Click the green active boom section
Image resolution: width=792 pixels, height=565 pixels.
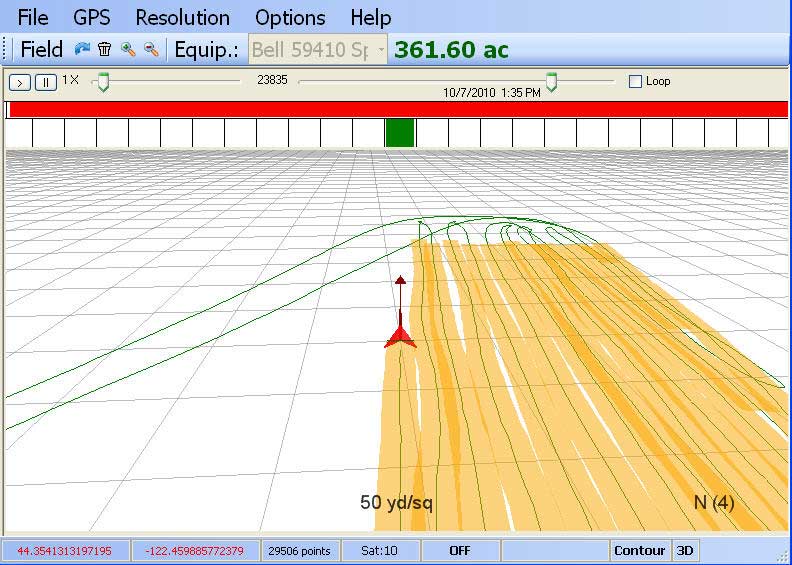(400, 132)
